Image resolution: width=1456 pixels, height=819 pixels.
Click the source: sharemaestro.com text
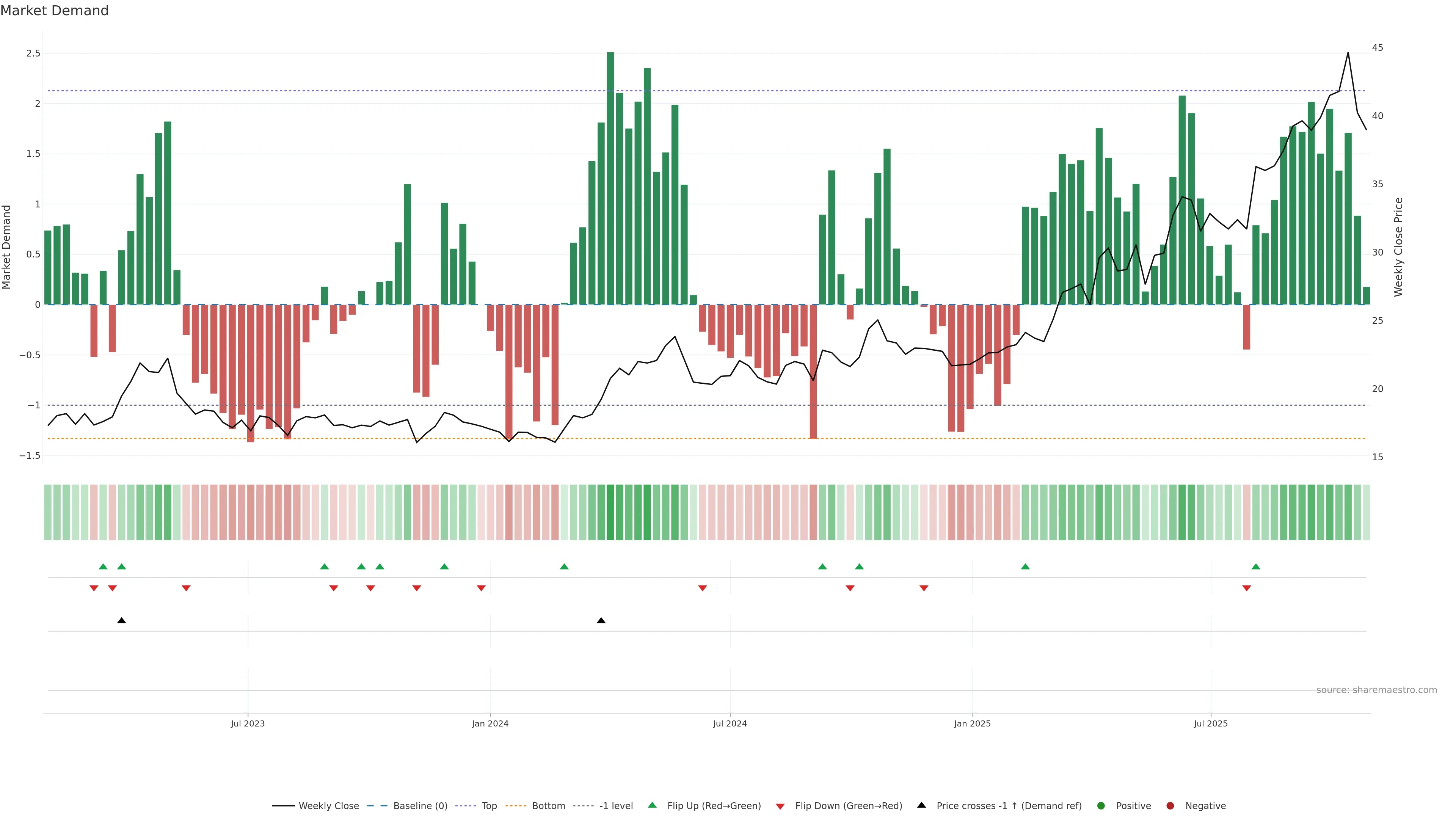[1376, 690]
